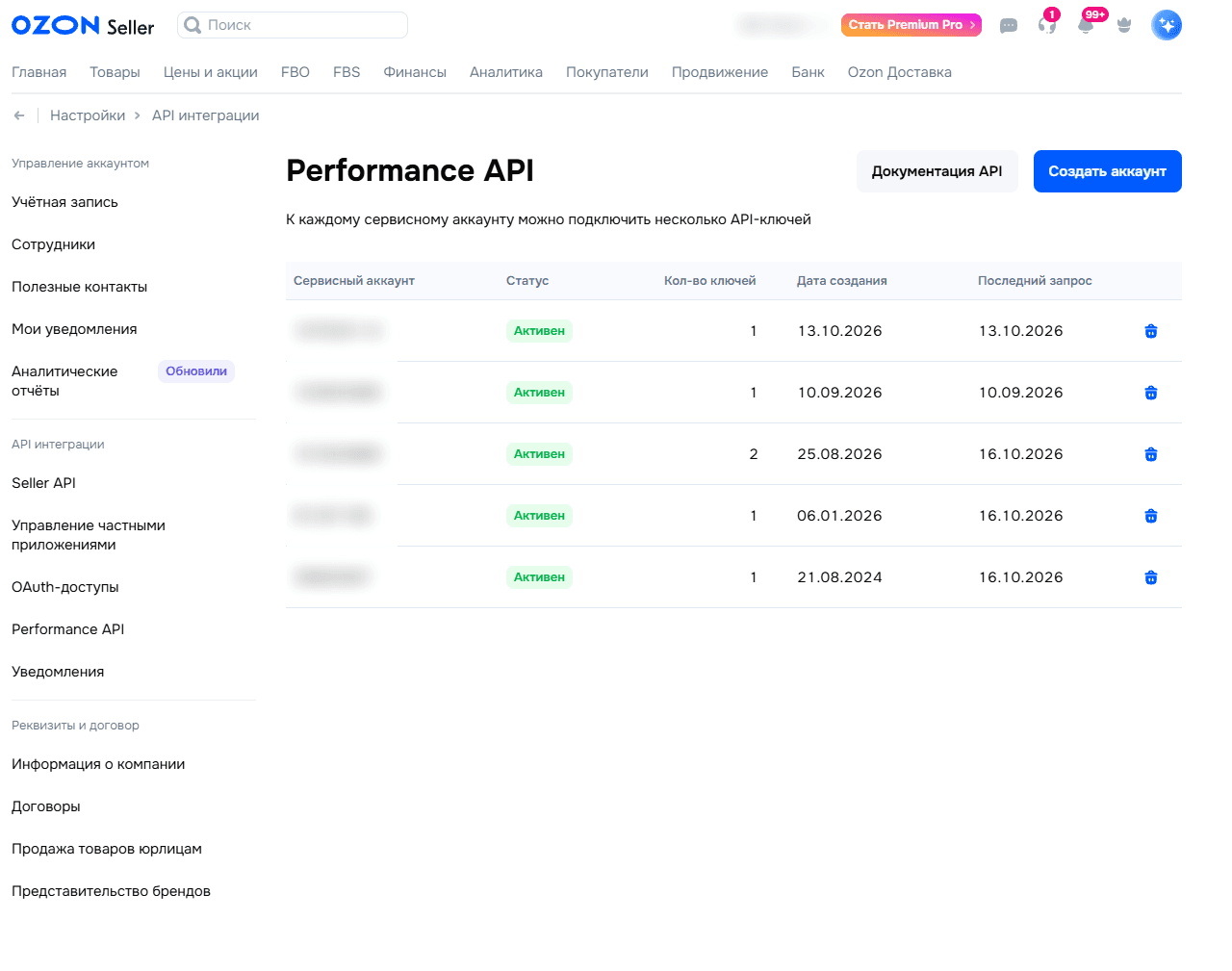Screen dimensions: 1232x971
Task: Open the FBO menu
Action: (295, 72)
